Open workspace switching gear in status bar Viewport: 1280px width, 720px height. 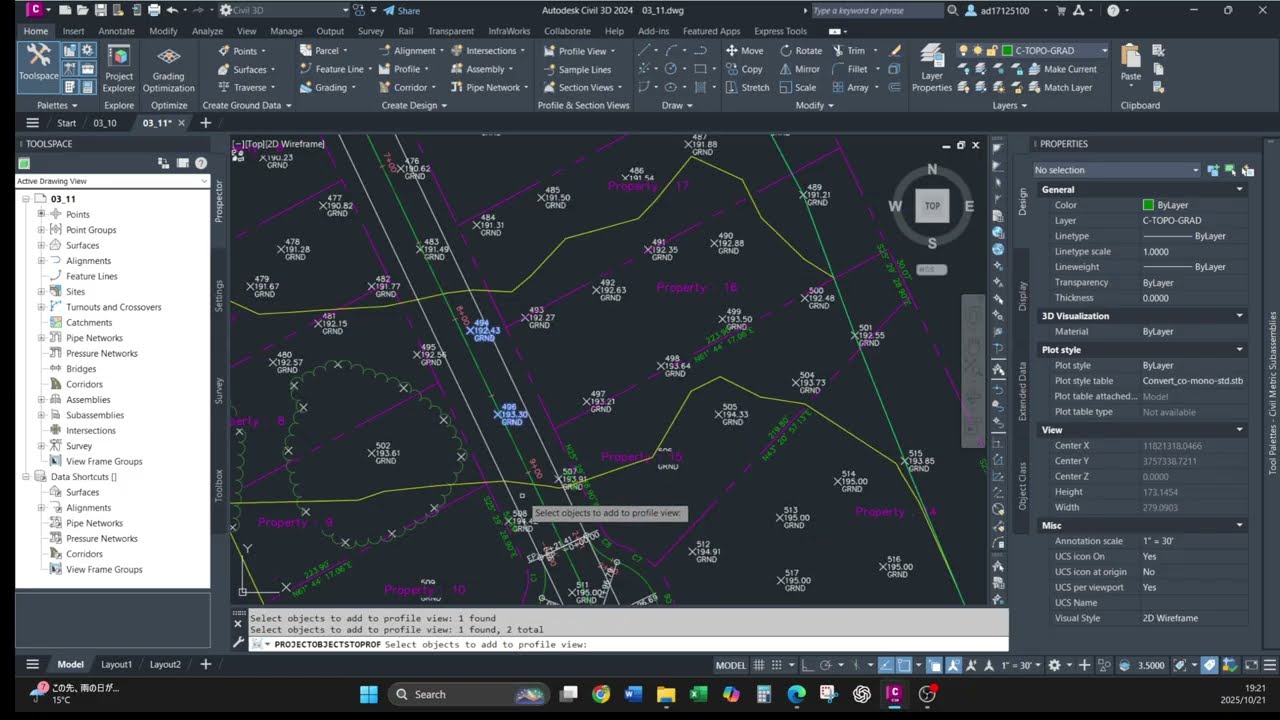tap(1052, 665)
